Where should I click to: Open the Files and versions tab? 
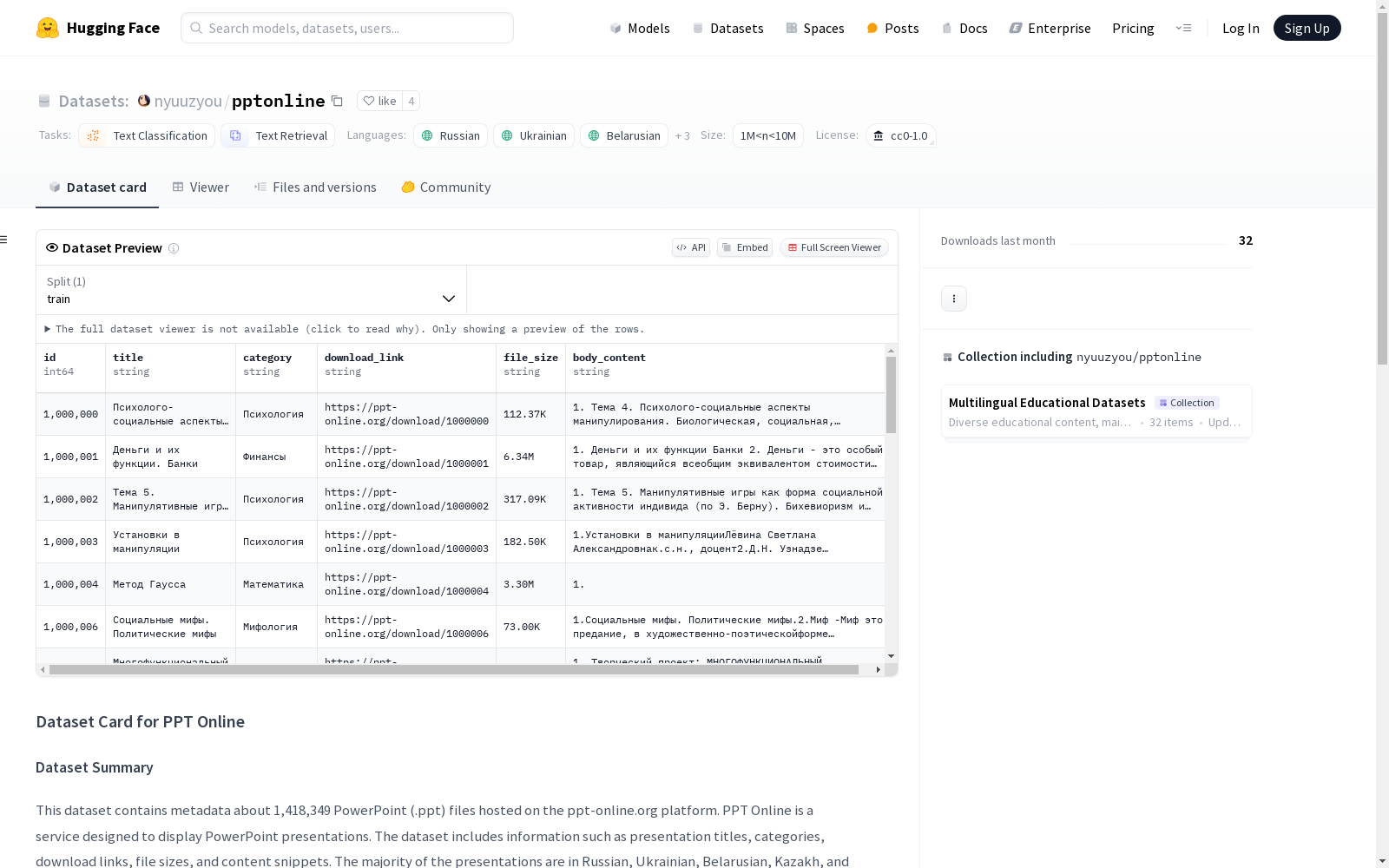(315, 187)
